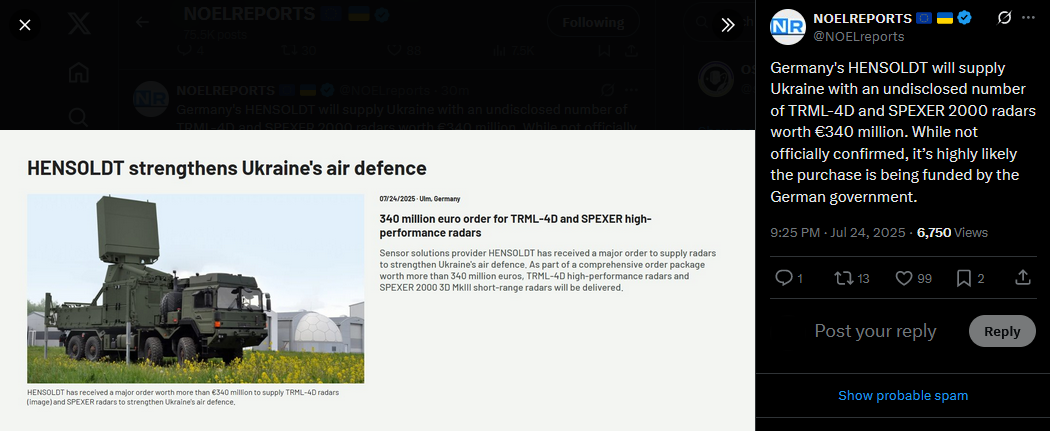Collapse the side panel with double-chevron icon
The image size is (1050, 431).
(x=728, y=25)
